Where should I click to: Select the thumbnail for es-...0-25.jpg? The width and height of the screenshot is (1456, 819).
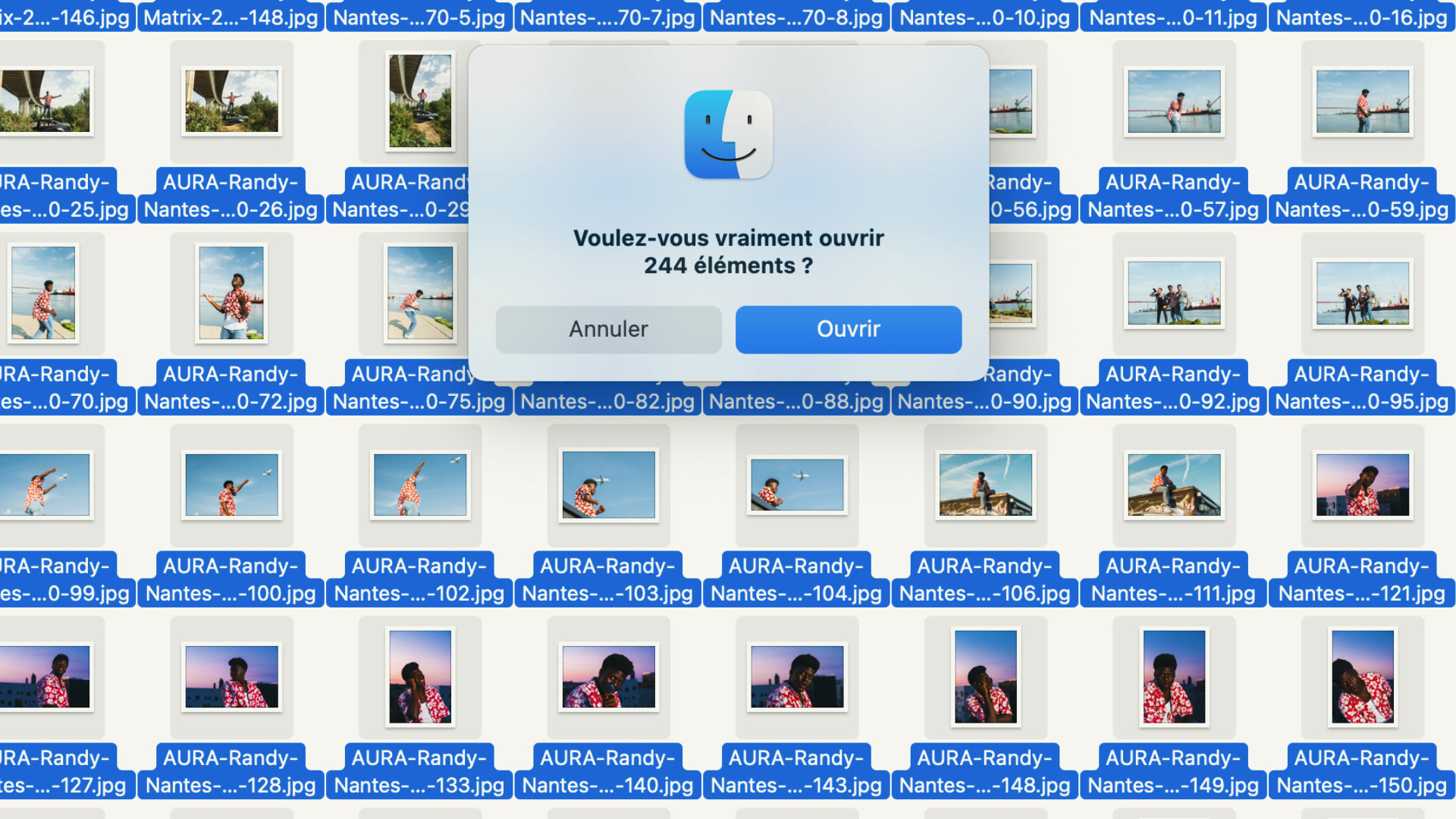click(45, 101)
